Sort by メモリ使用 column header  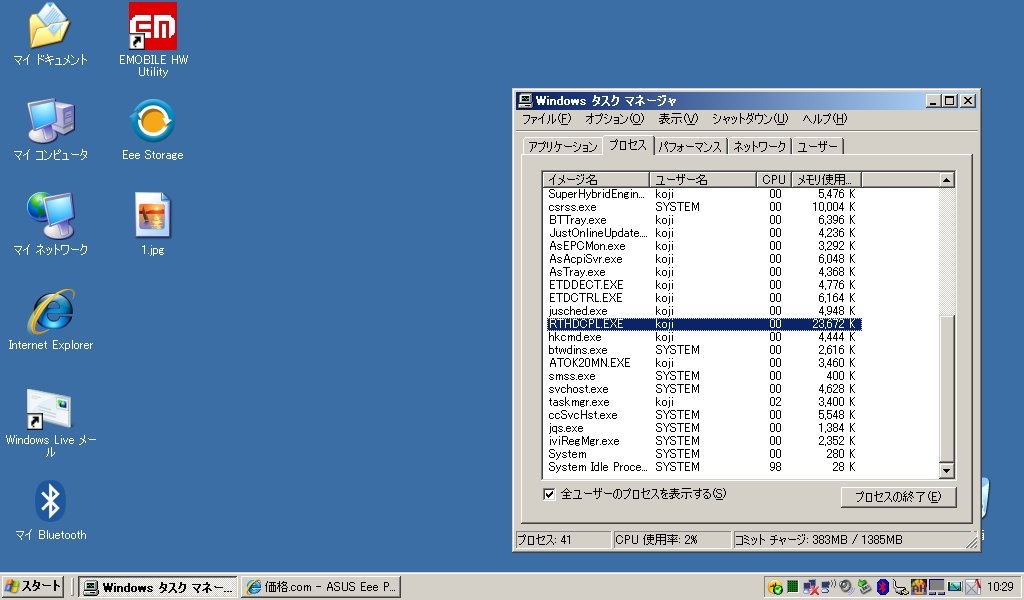pyautogui.click(x=826, y=180)
